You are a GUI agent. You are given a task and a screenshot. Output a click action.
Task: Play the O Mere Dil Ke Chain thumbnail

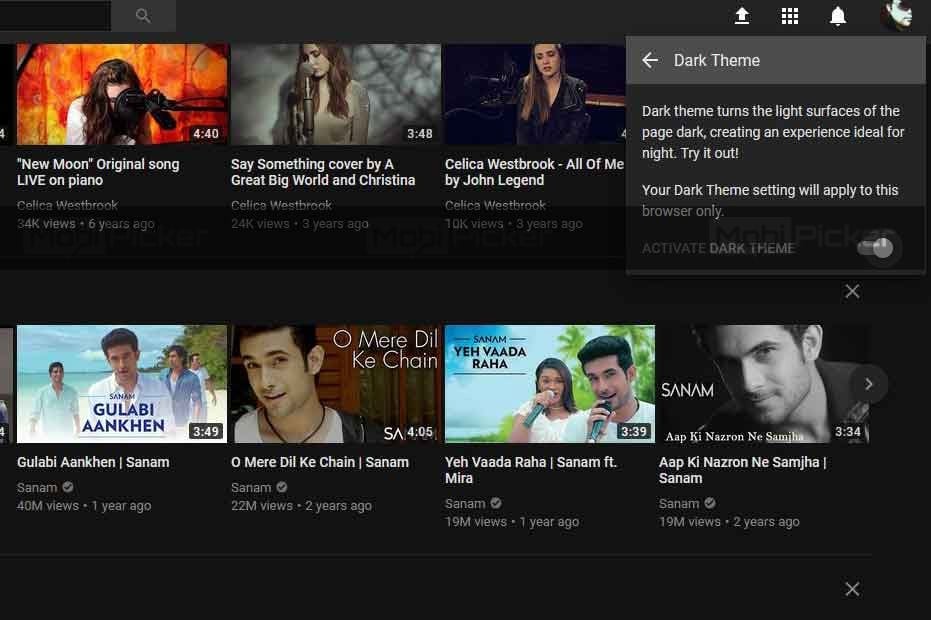[x=335, y=384]
